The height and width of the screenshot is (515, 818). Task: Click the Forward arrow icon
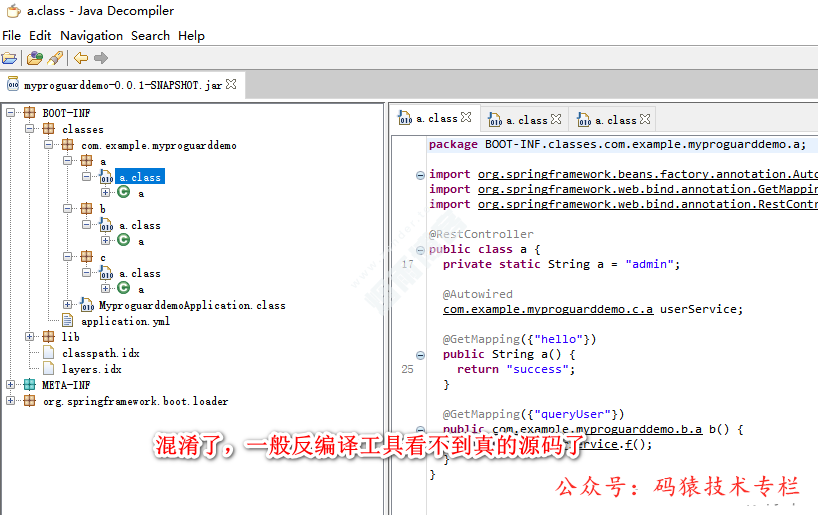[x=103, y=58]
